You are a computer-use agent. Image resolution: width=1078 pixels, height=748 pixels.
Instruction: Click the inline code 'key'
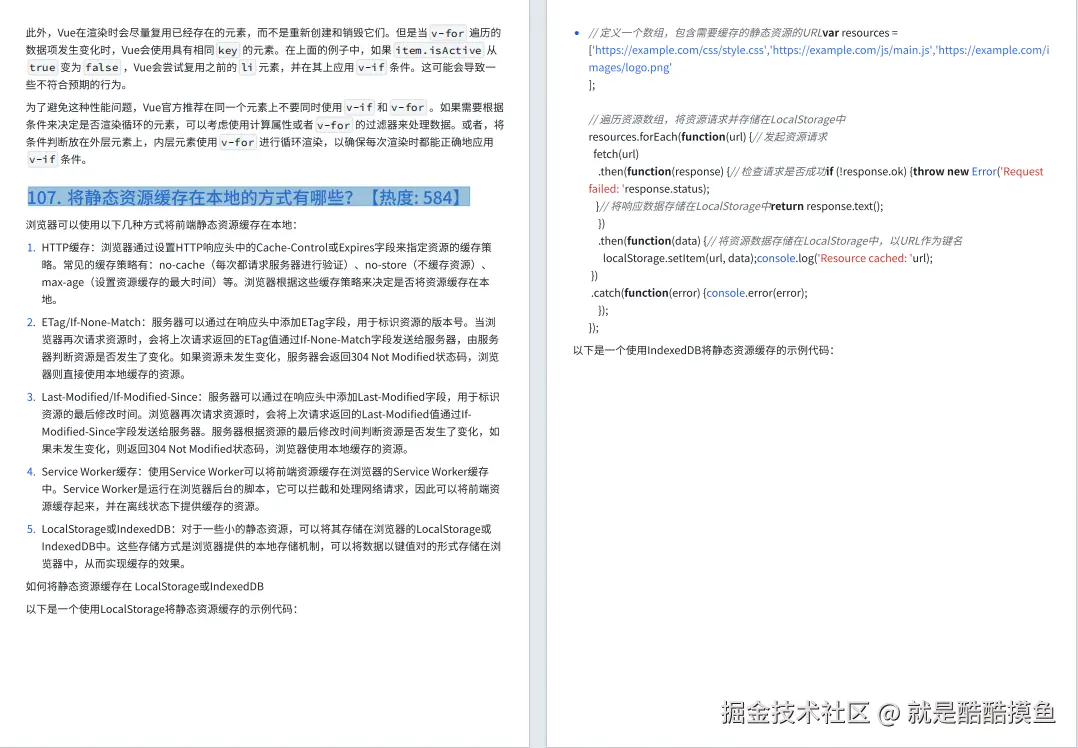click(228, 50)
